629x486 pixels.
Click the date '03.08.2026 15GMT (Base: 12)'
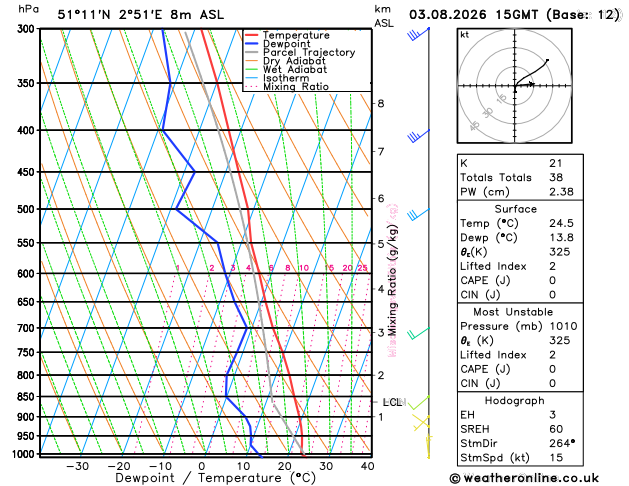pyautogui.click(x=514, y=15)
